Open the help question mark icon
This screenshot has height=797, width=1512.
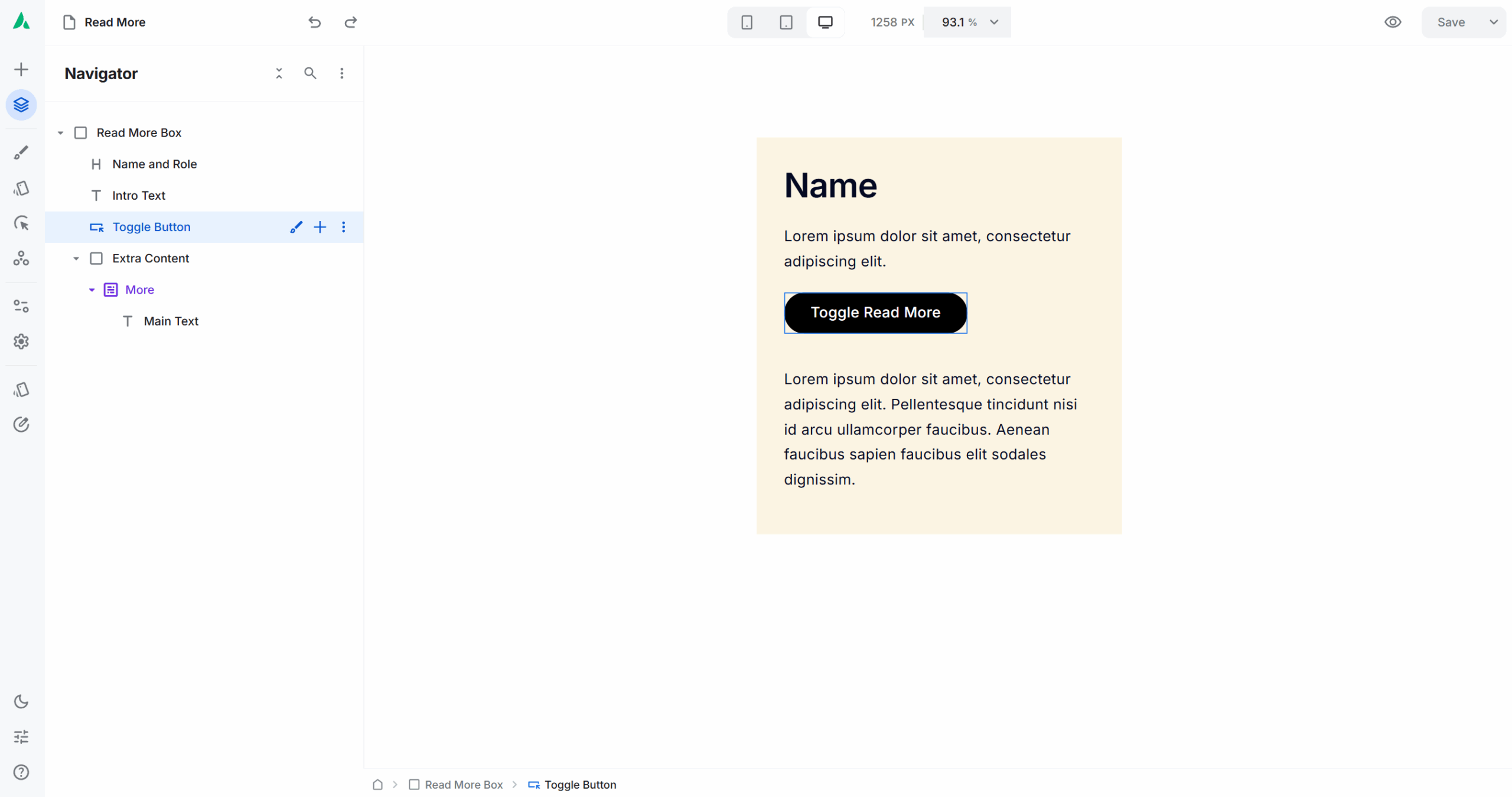[21, 772]
